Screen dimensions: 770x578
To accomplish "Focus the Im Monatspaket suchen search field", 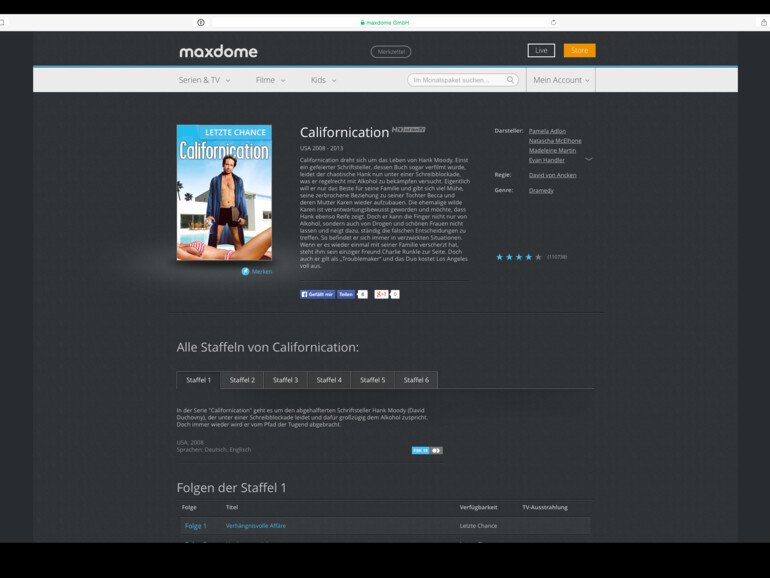I will [463, 80].
